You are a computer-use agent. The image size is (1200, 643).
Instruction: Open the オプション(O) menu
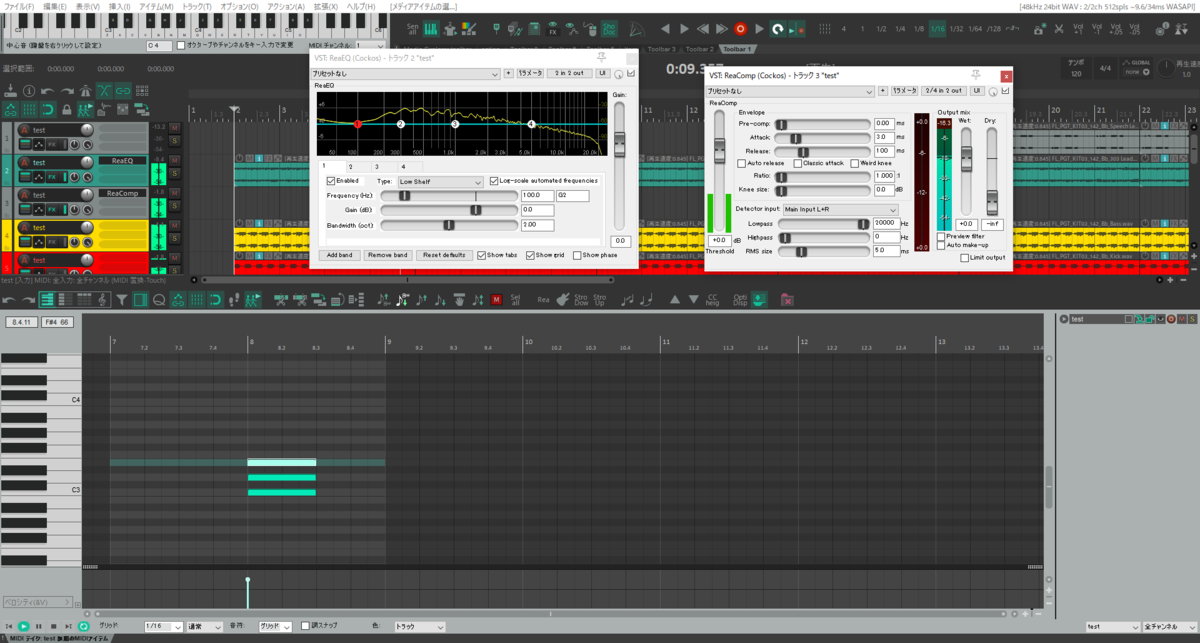point(241,6)
